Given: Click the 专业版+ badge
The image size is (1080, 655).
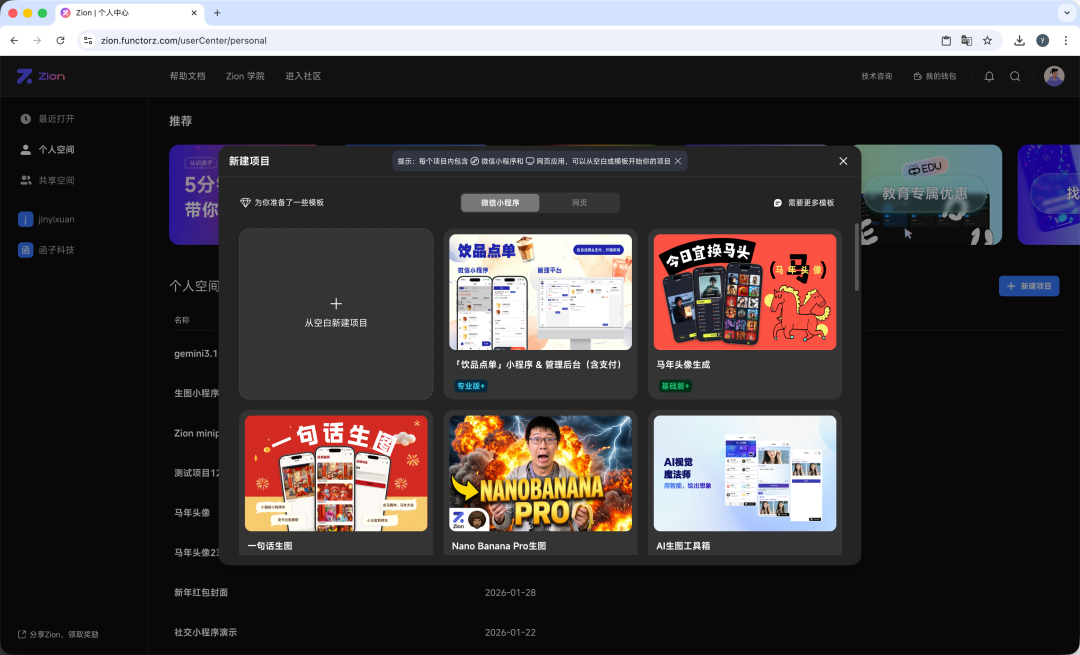Looking at the screenshot, I should pyautogui.click(x=471, y=386).
